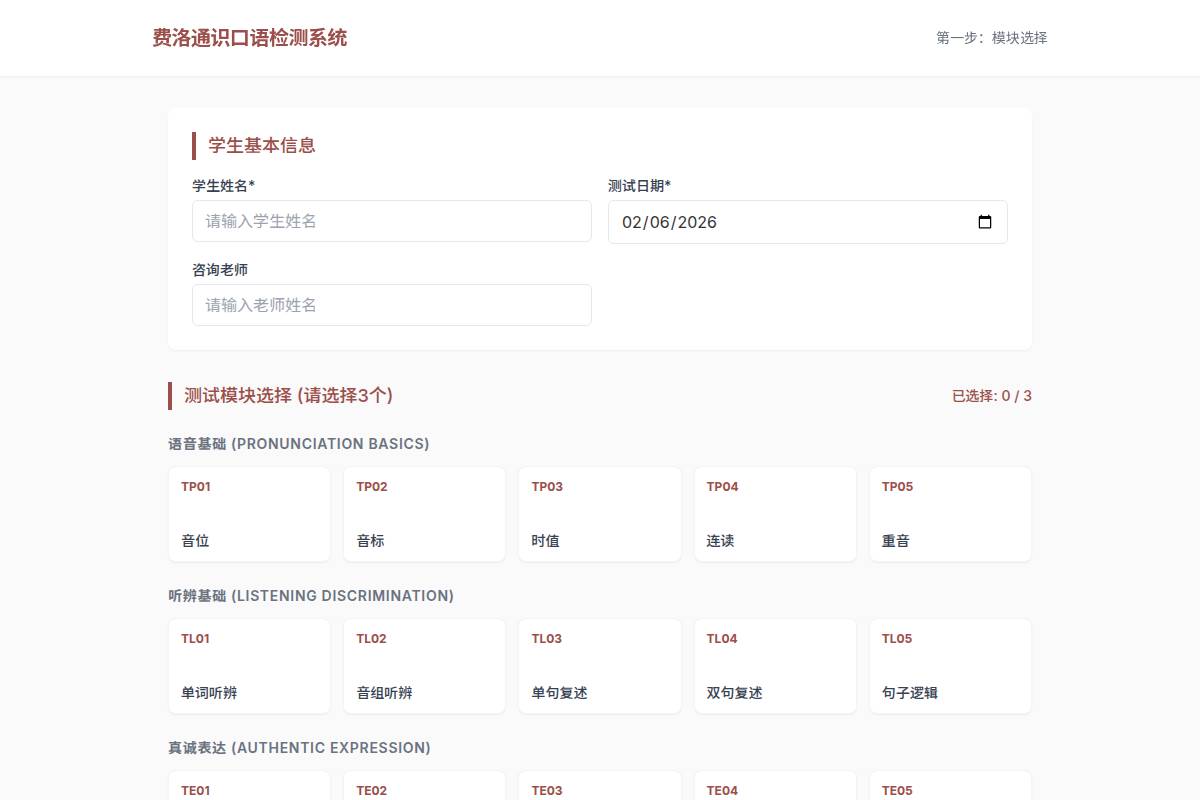Select the TP04 连读 module card

click(775, 513)
